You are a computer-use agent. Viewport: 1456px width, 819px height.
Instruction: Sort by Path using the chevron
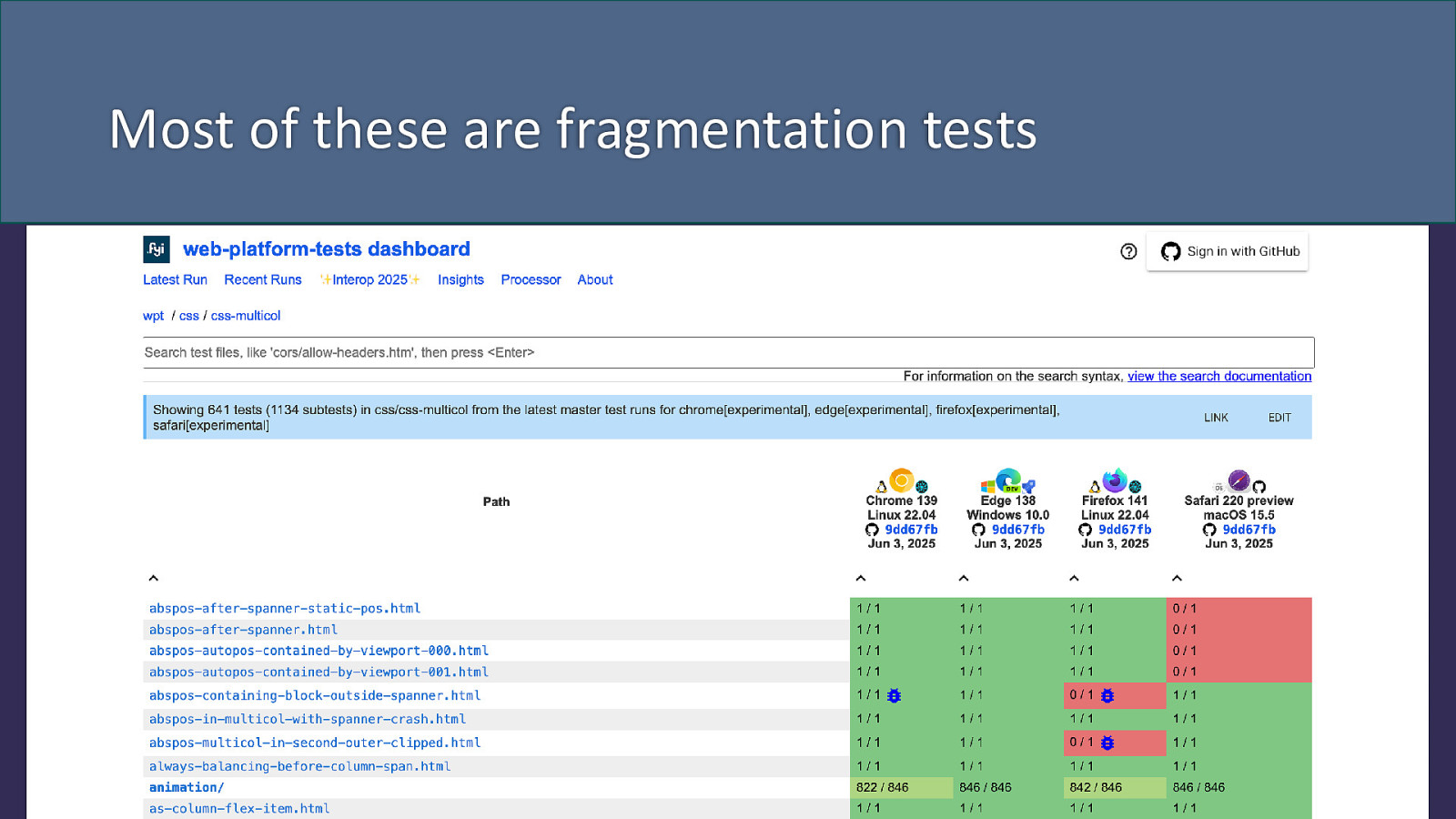[154, 578]
